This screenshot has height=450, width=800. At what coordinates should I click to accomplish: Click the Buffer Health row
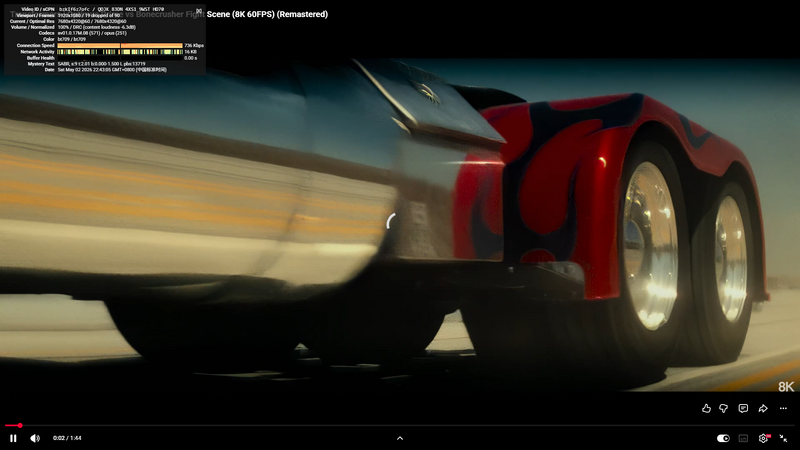(105, 58)
